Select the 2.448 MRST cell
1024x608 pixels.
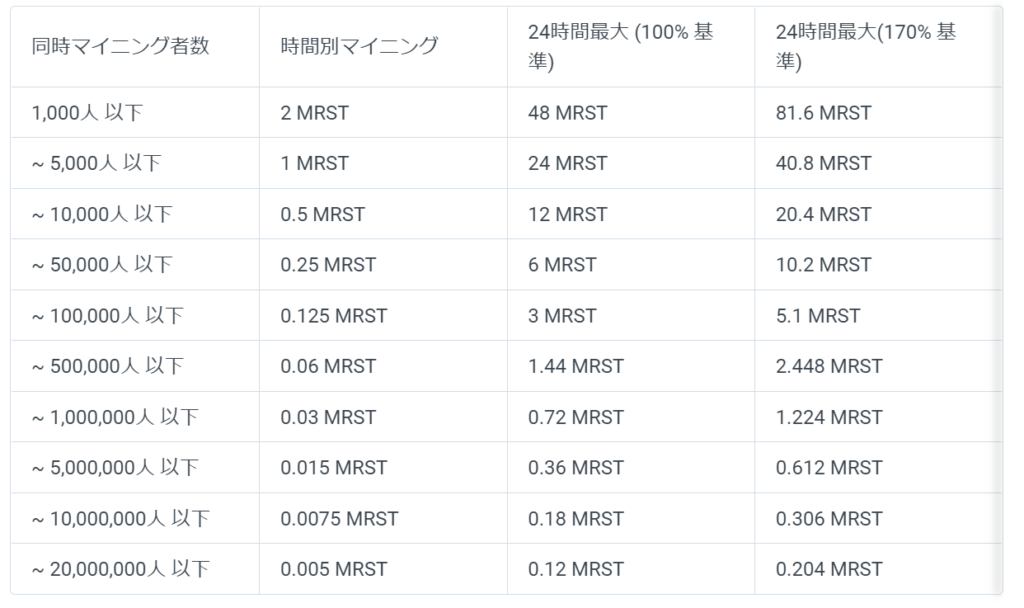[x=829, y=367]
